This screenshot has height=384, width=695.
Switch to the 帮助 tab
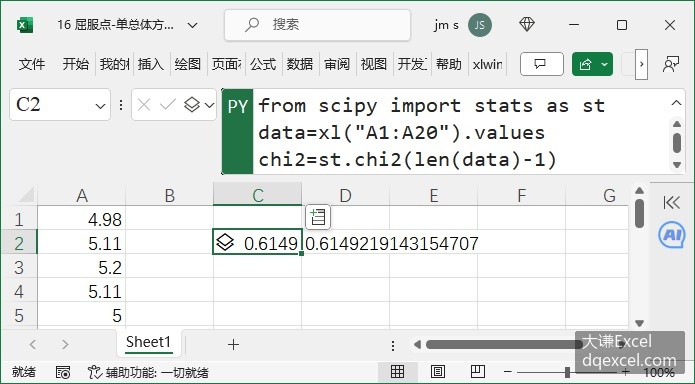point(449,64)
